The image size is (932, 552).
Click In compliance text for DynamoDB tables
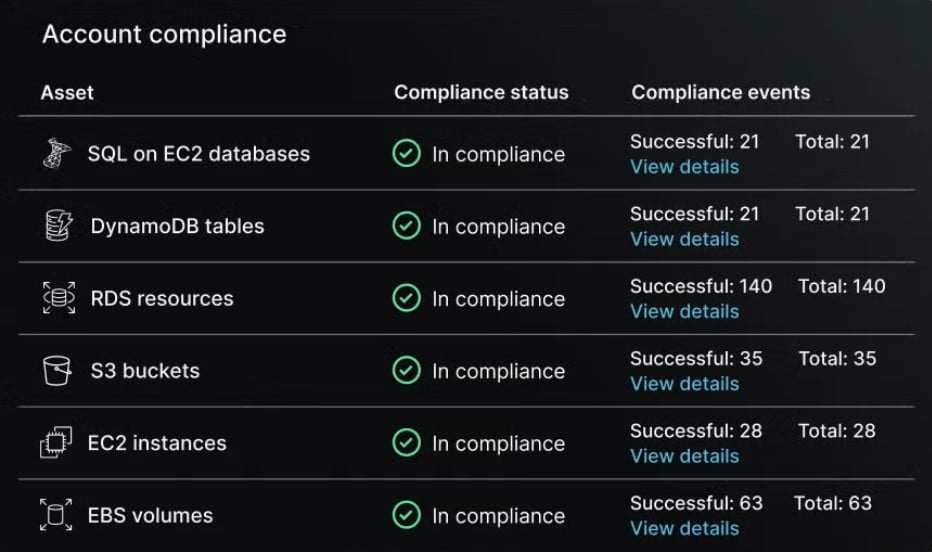point(498,227)
